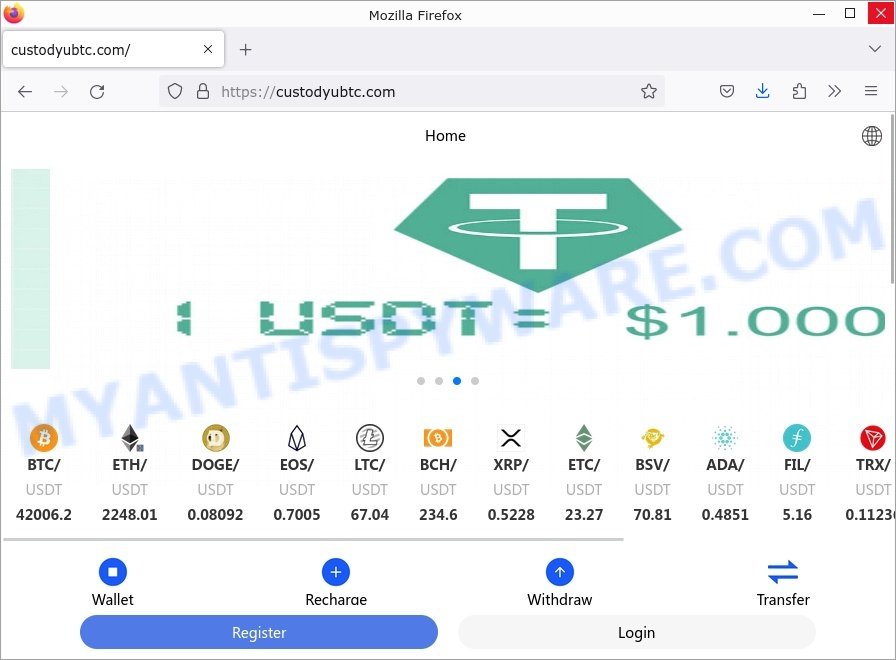Image resolution: width=896 pixels, height=660 pixels.
Task: Click the address bar URL field
Action: pyautogui.click(x=411, y=91)
